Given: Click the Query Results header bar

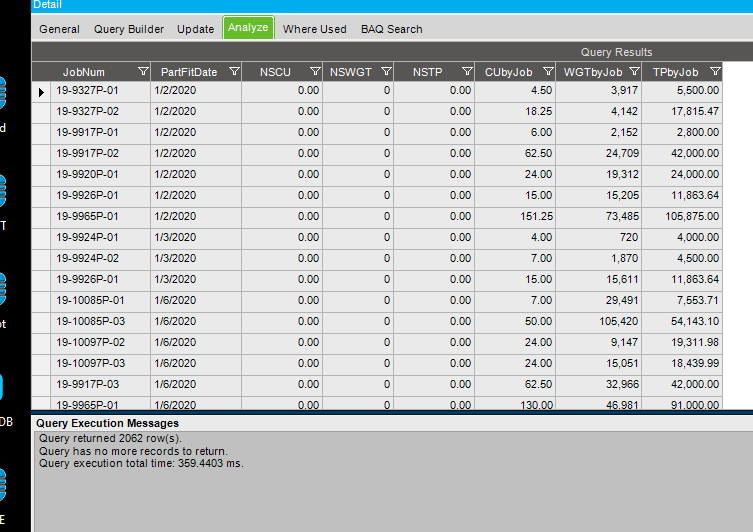Looking at the screenshot, I should click(392, 52).
